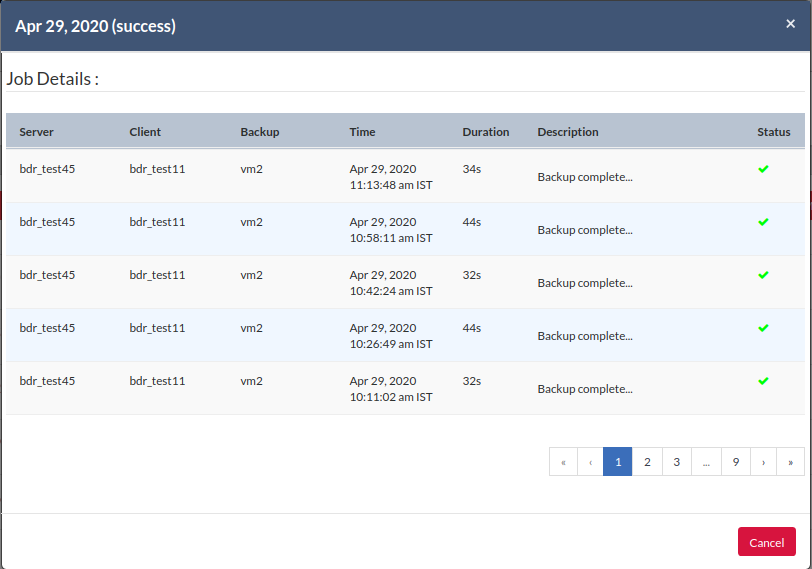Go to next page arrow
The width and height of the screenshot is (812, 569).
click(x=763, y=462)
